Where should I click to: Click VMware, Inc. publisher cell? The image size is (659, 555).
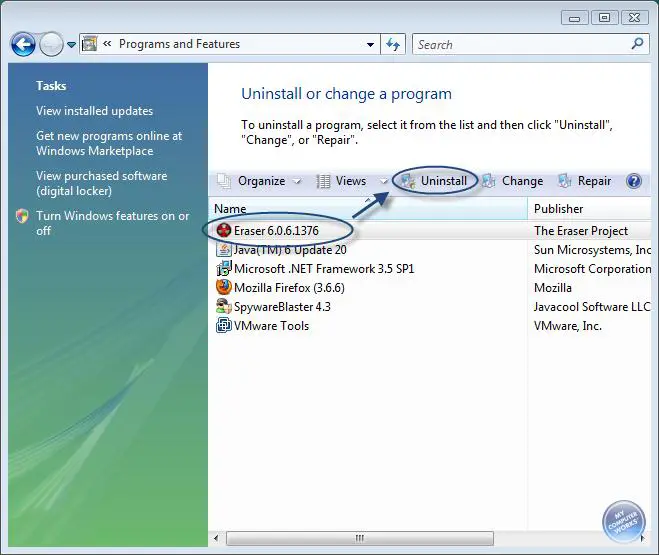(568, 326)
